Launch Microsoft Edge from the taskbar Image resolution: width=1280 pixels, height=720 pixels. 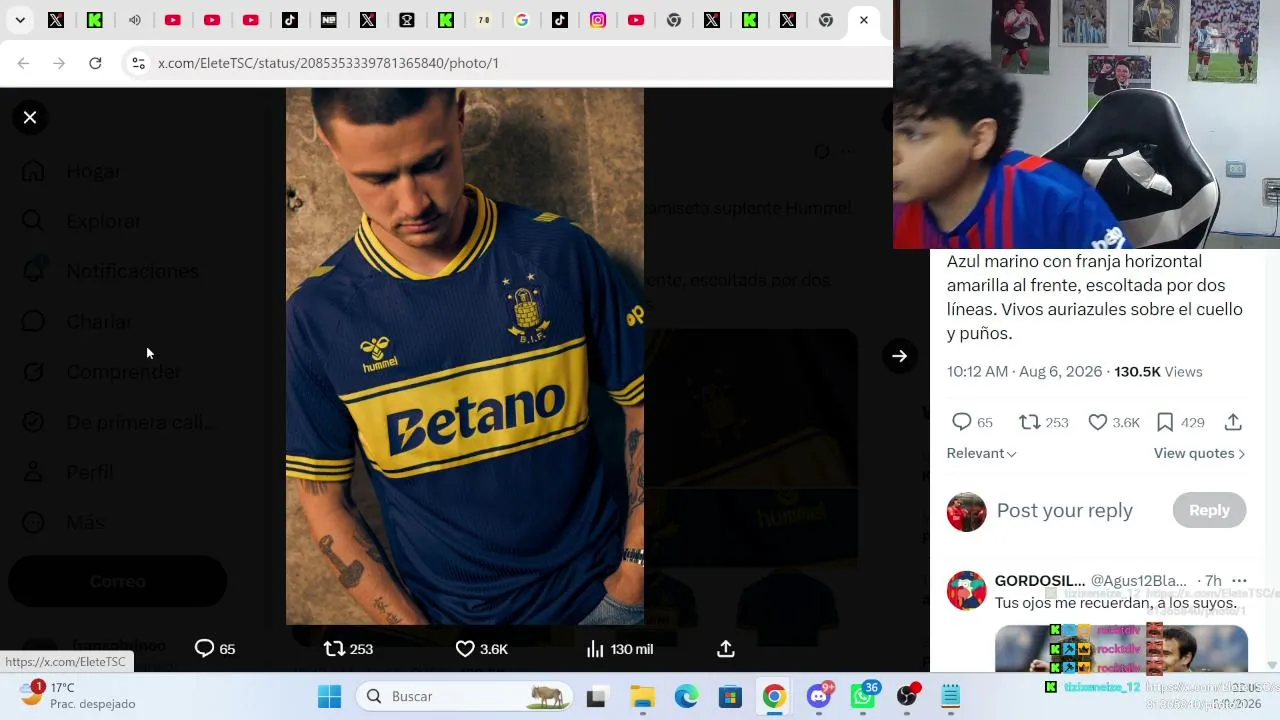[x=686, y=696]
